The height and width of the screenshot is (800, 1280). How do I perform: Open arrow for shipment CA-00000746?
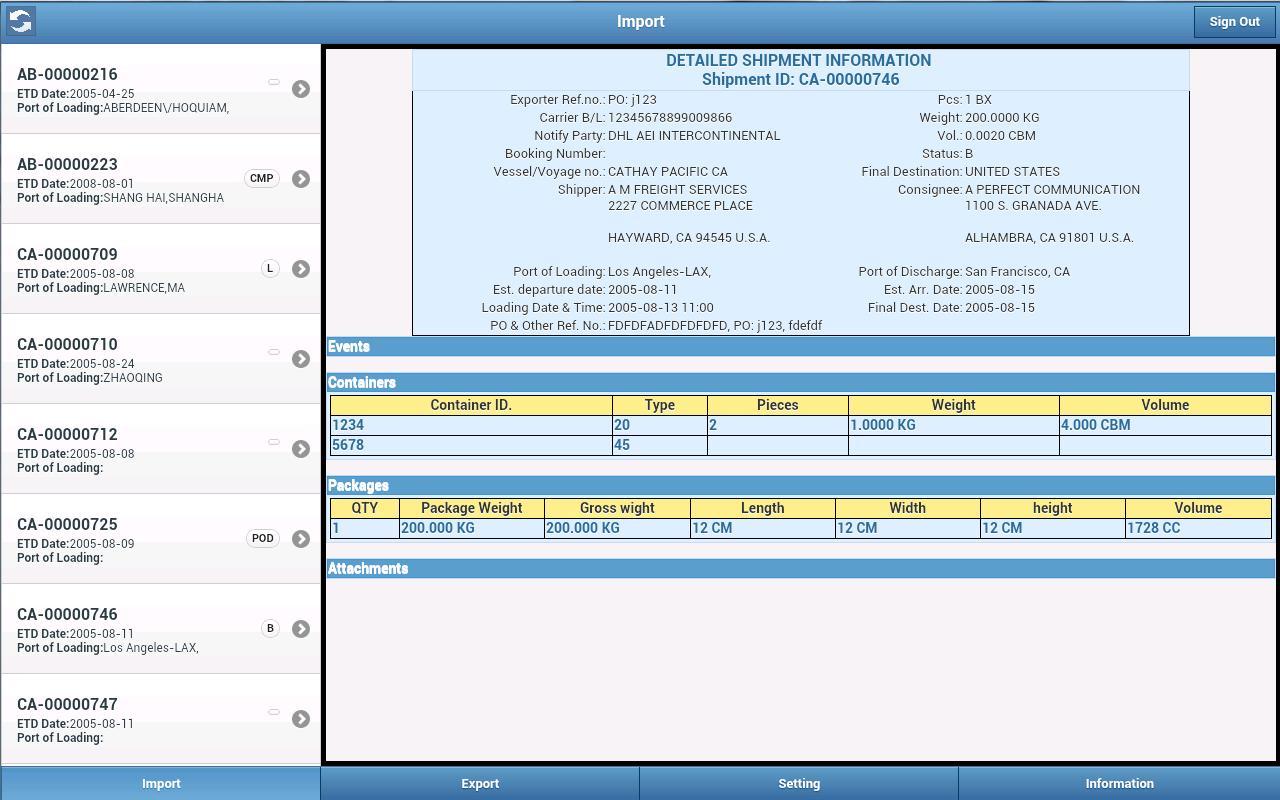click(x=301, y=629)
